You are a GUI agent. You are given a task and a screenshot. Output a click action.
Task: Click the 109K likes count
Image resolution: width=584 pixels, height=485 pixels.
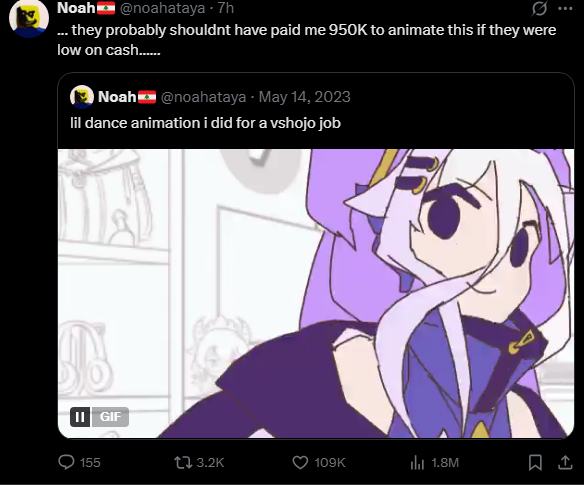pyautogui.click(x=330, y=463)
